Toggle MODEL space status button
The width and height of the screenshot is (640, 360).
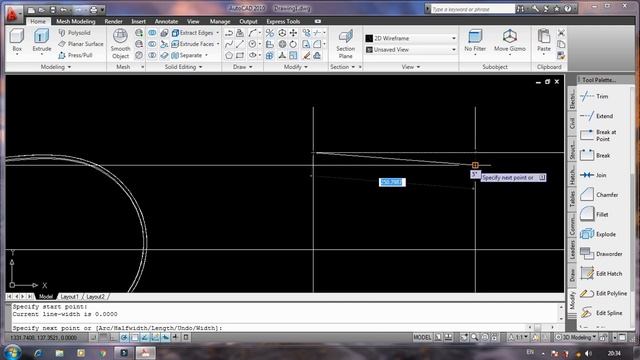click(x=422, y=338)
